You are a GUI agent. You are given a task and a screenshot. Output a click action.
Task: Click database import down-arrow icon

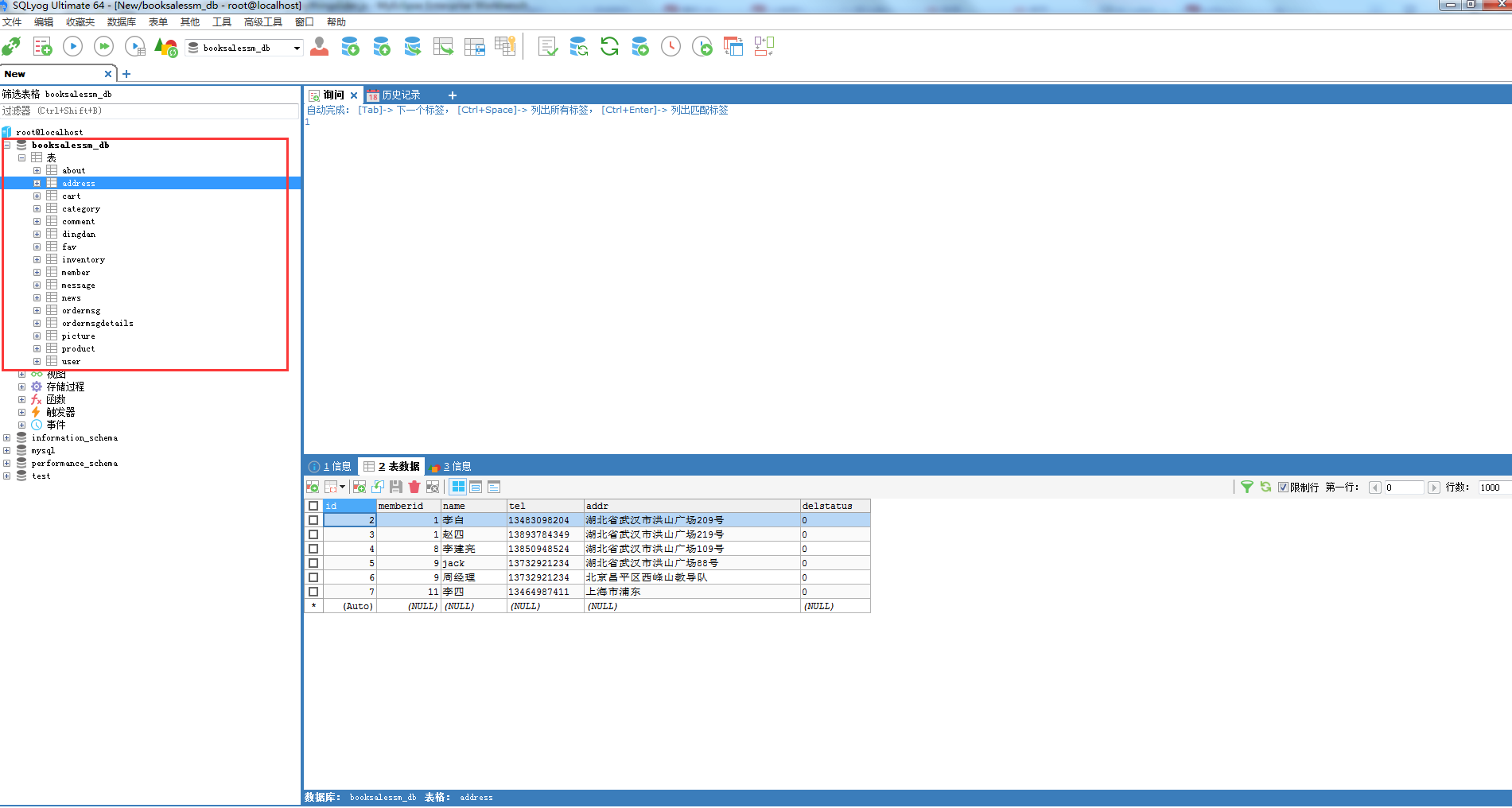[x=350, y=47]
